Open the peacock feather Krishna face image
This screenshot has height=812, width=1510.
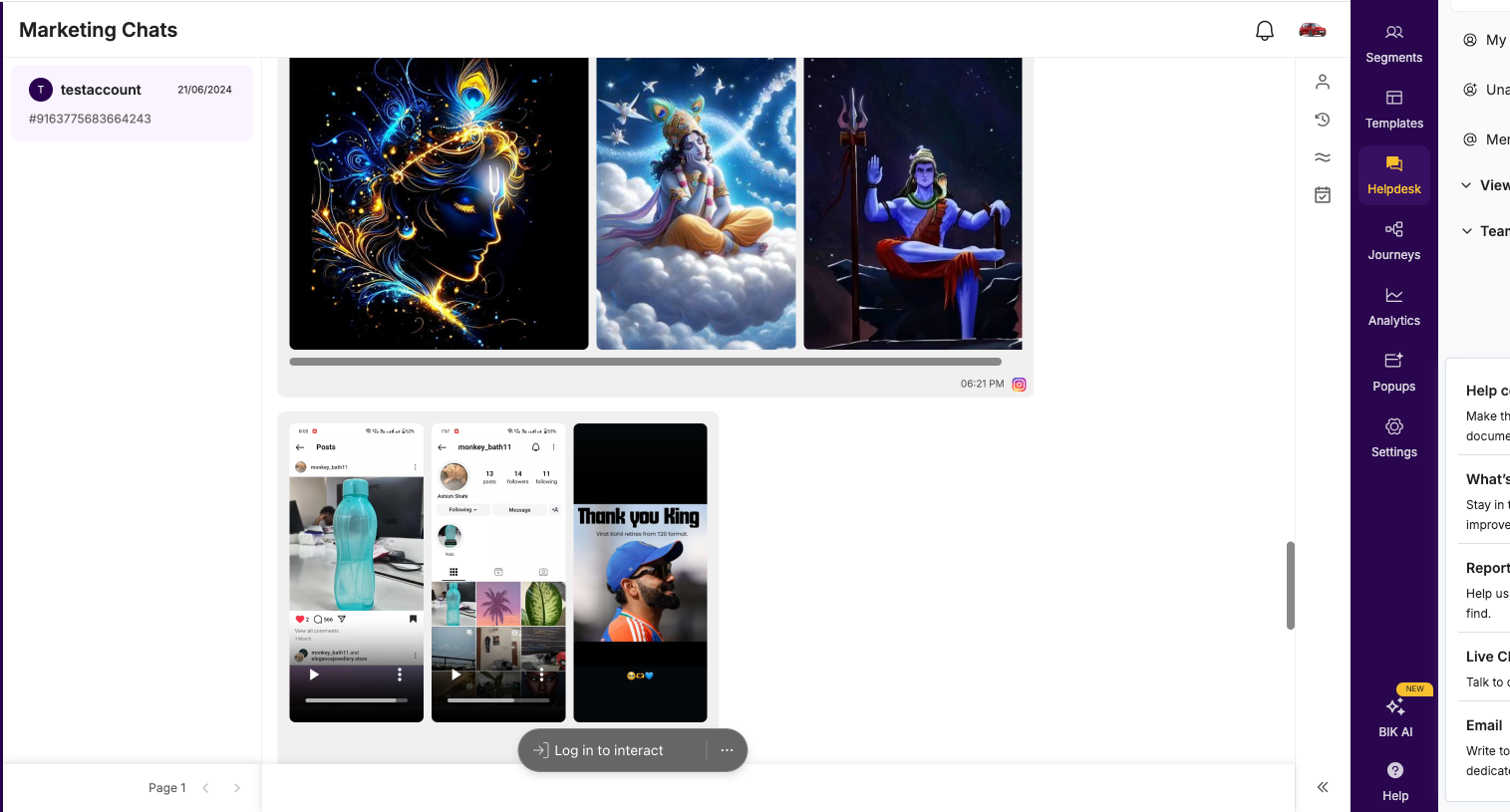click(x=439, y=203)
